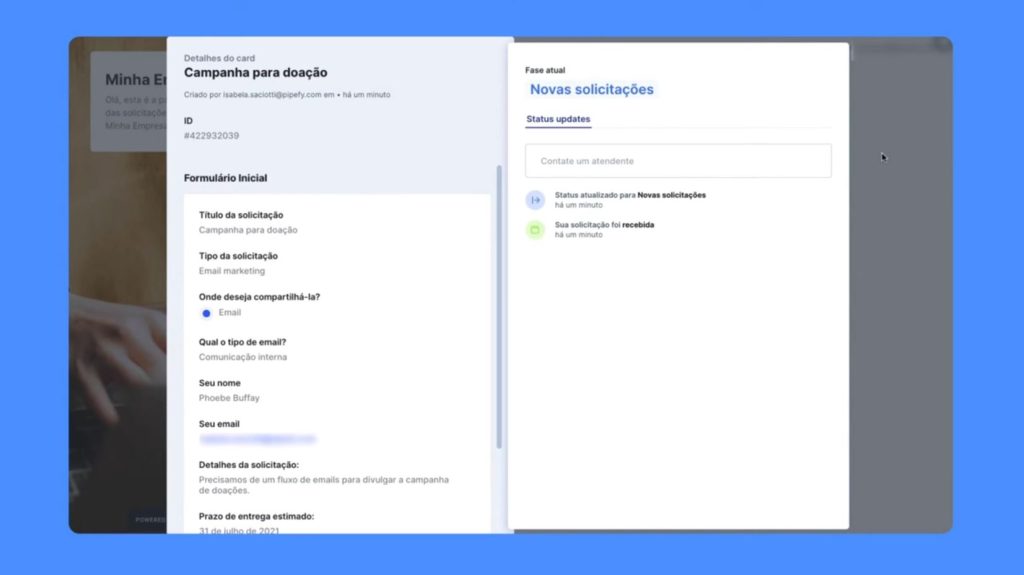Screen dimensions: 1024x575
Task: Click the 'Formulário Inicial' section heading
Action: 225,178
